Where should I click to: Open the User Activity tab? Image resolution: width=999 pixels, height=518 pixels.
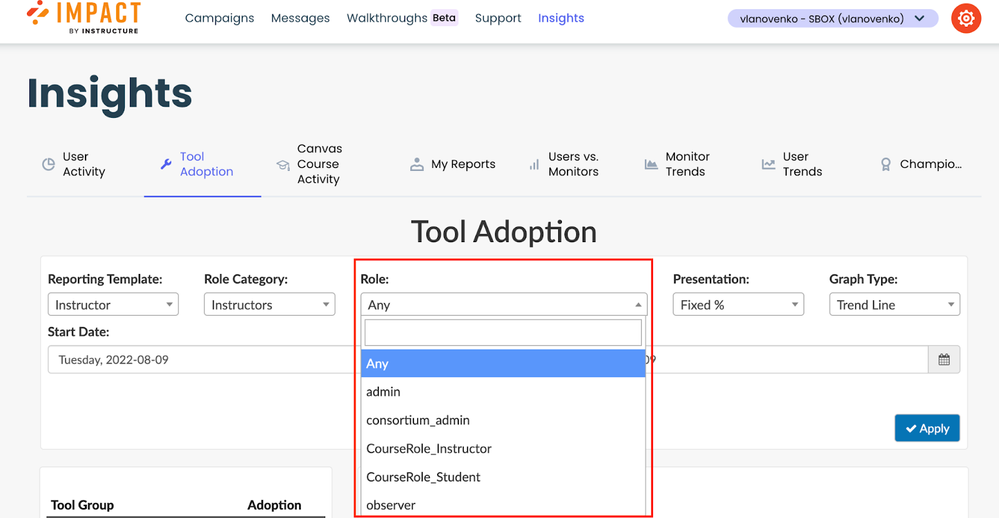pyautogui.click(x=74, y=164)
